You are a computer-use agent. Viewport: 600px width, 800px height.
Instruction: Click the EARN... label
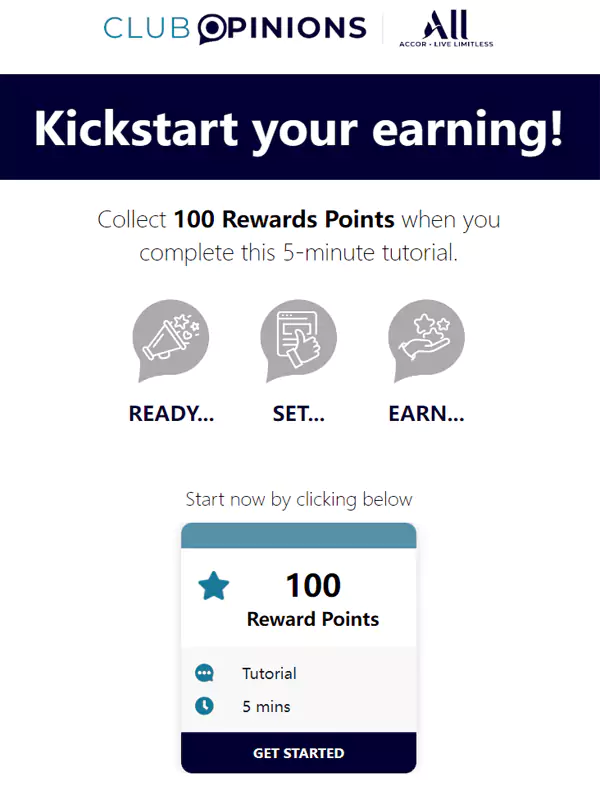coord(426,414)
